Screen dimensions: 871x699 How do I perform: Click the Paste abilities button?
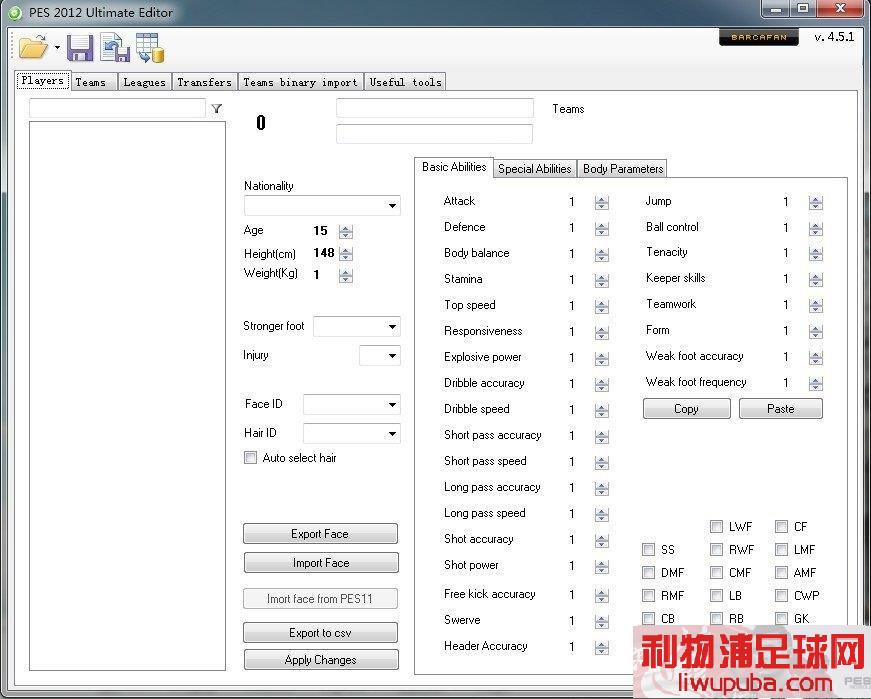tap(781, 409)
